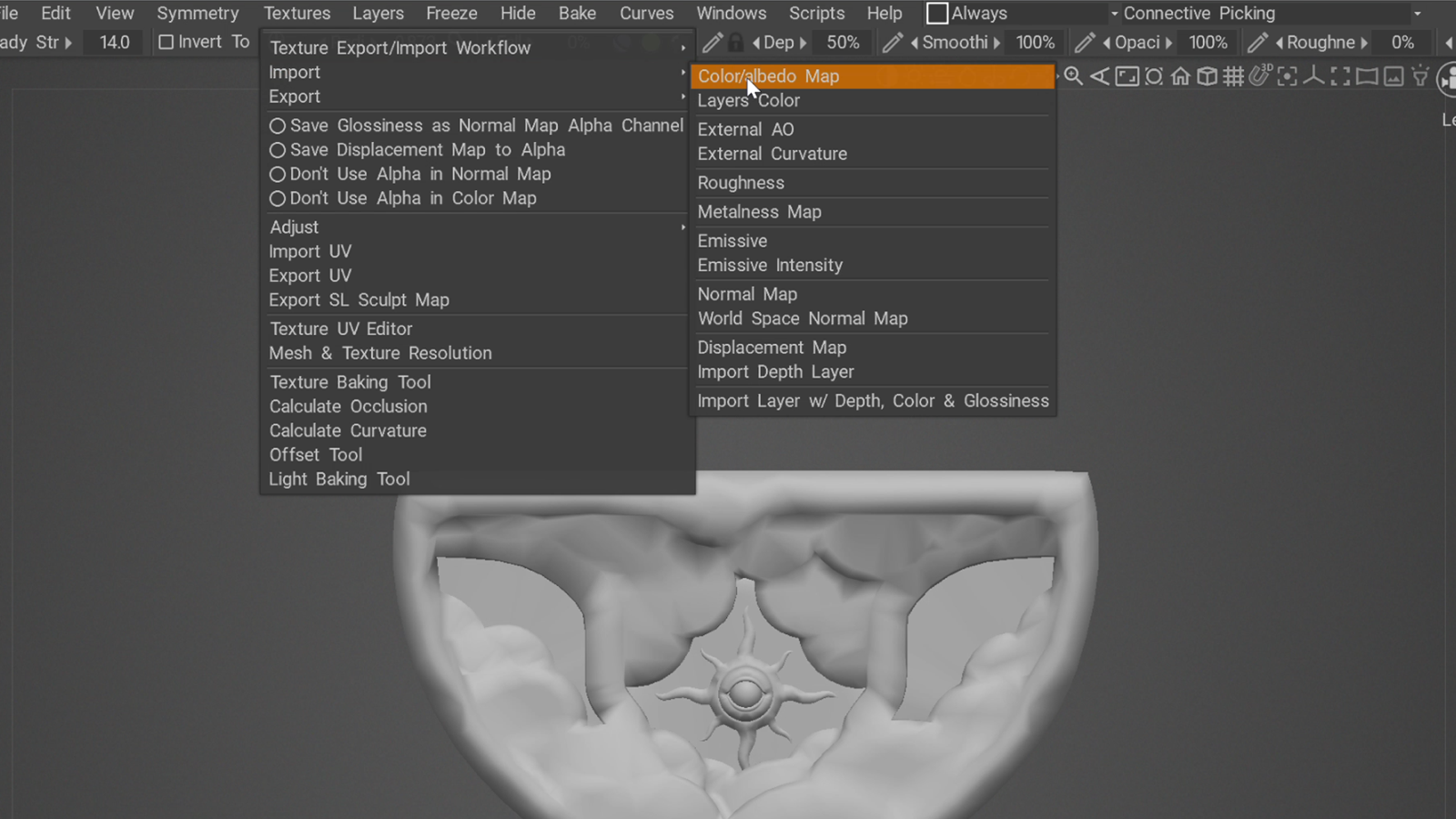The image size is (1456, 819).
Task: Click the 14.0 strength input field
Action: pyautogui.click(x=115, y=42)
